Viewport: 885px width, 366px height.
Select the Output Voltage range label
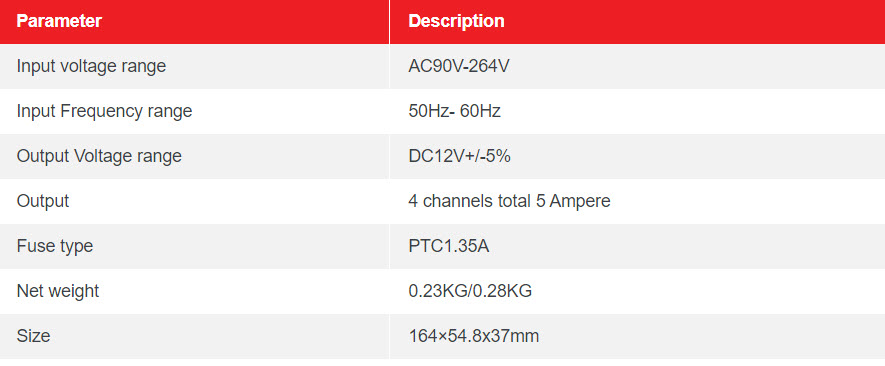(x=99, y=156)
